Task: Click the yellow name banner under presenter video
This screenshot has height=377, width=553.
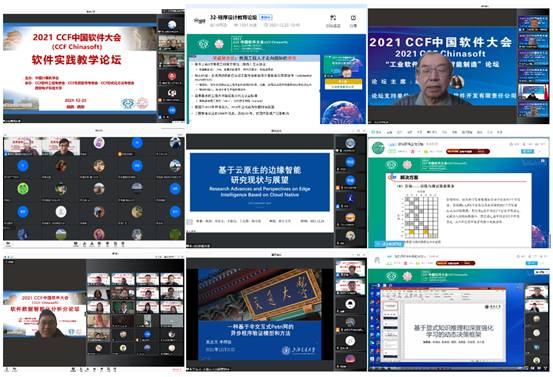Action: [343, 82]
